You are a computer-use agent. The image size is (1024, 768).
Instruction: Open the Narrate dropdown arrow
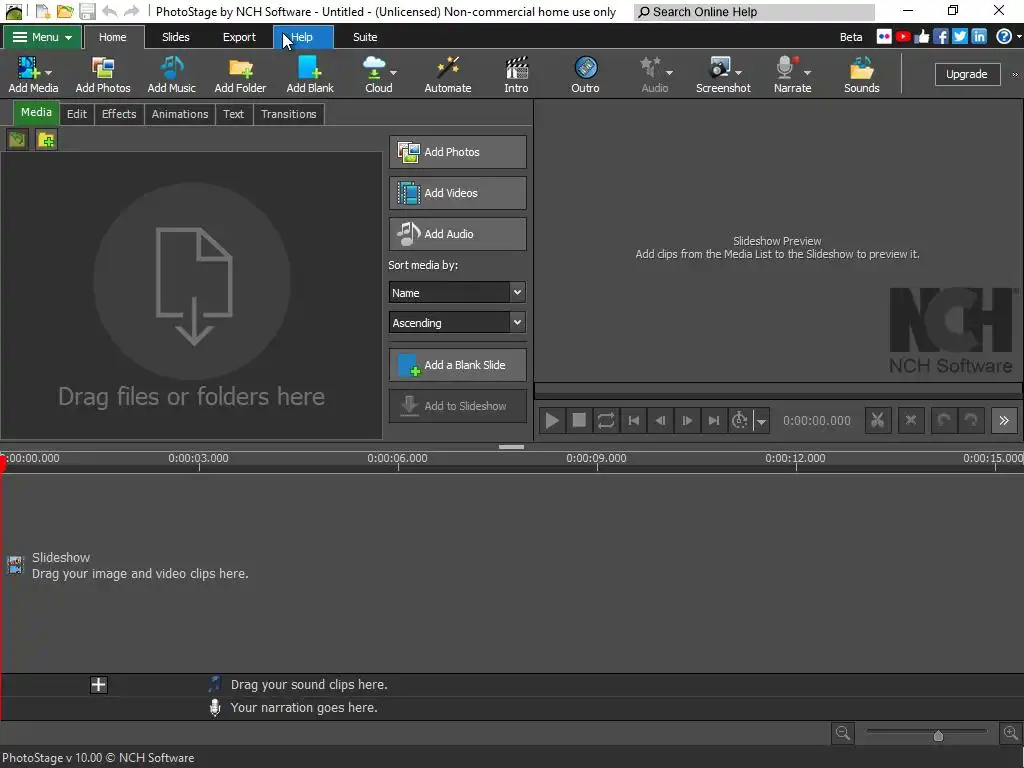click(x=807, y=73)
